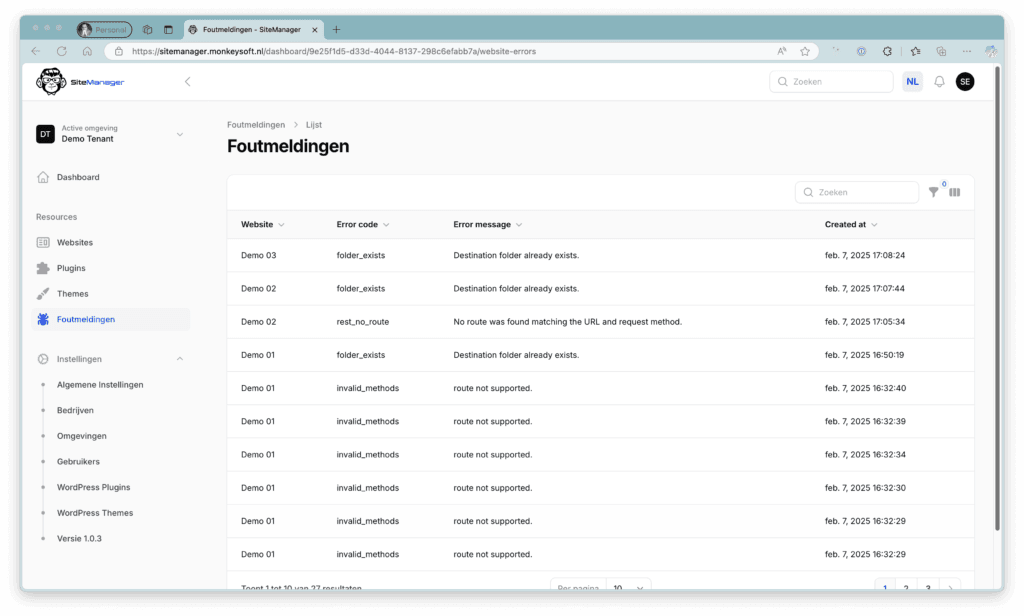The height and width of the screenshot is (616, 1024).
Task: Select the Websites icon in the sidebar
Action: click(41, 242)
